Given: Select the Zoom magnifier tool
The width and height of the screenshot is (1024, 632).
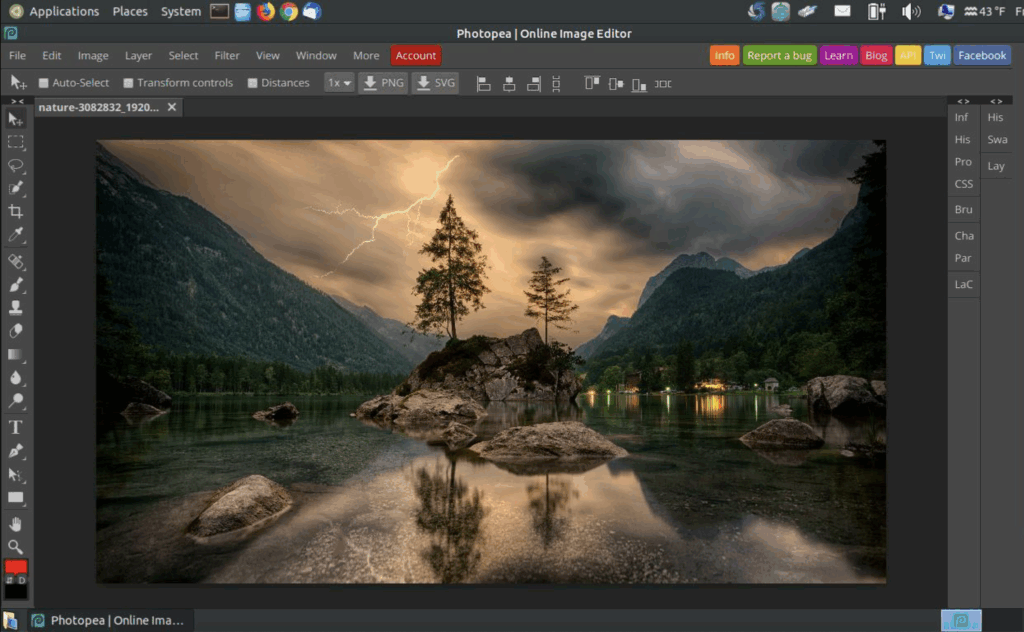Looking at the screenshot, I should [x=16, y=547].
